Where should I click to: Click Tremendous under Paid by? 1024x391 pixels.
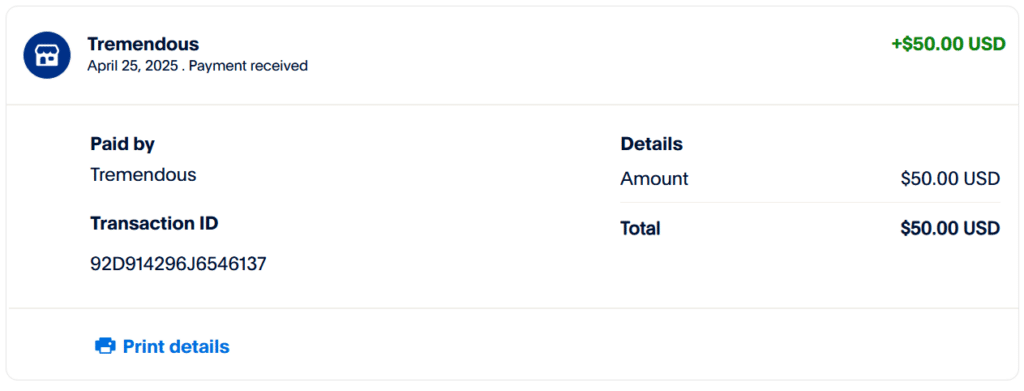(143, 175)
